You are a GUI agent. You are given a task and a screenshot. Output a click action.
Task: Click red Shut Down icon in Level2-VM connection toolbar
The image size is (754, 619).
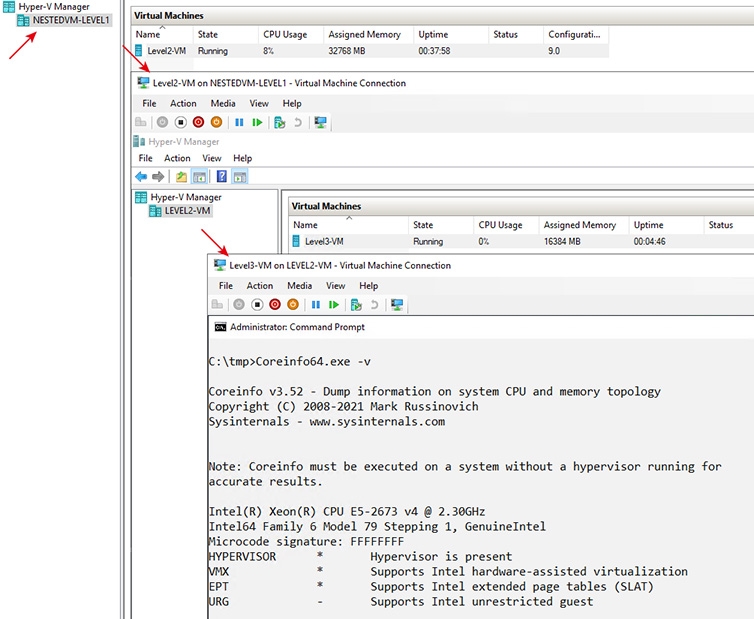point(198,122)
